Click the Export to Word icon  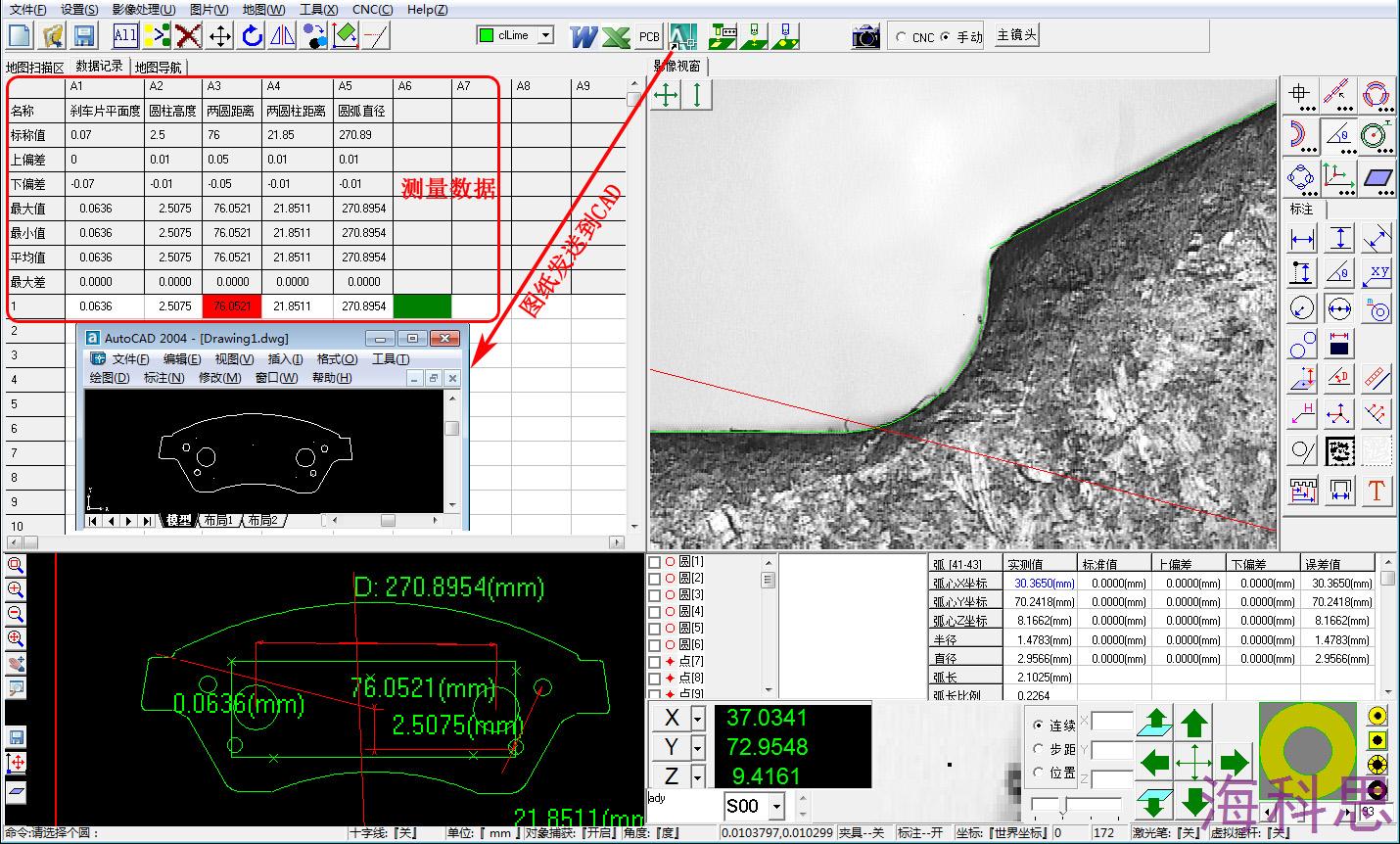coord(583,36)
